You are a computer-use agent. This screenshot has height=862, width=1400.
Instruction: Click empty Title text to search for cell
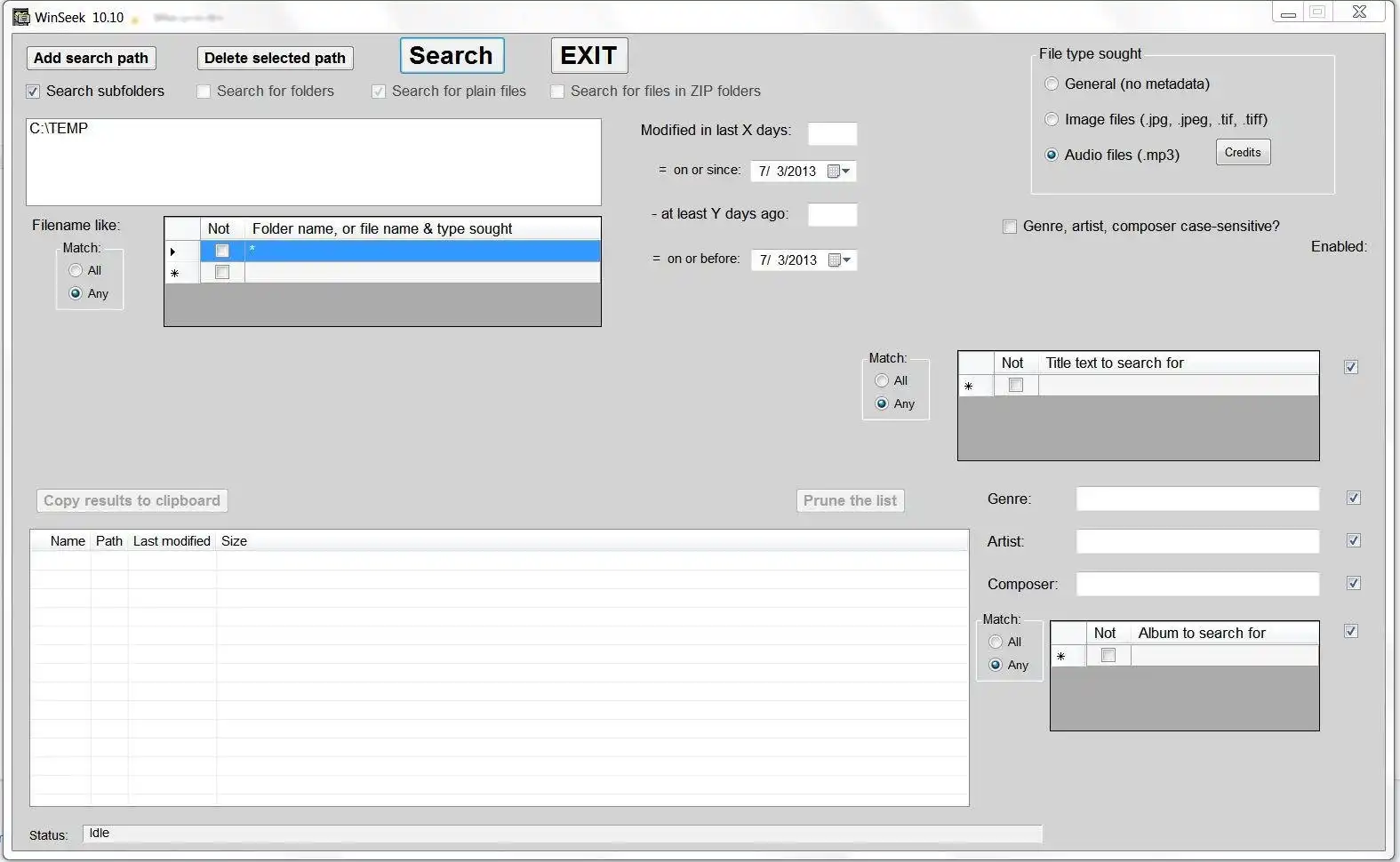pyautogui.click(x=1179, y=385)
